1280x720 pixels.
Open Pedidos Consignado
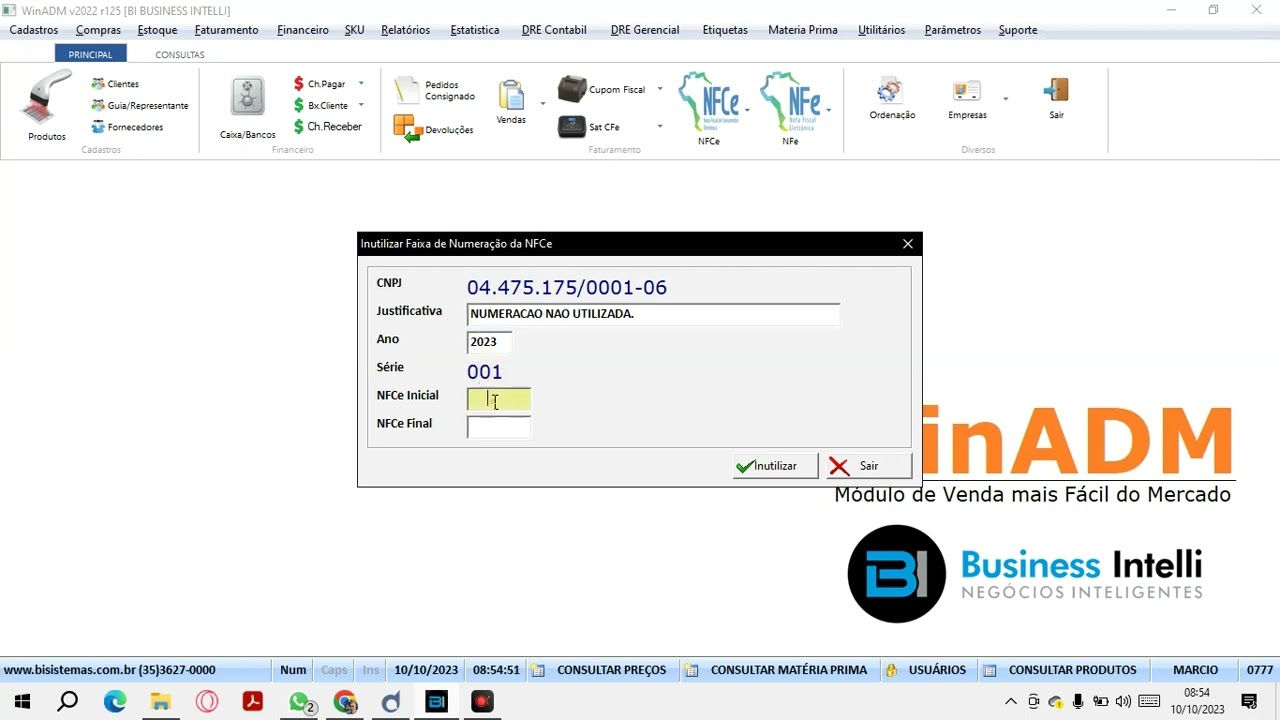436,91
